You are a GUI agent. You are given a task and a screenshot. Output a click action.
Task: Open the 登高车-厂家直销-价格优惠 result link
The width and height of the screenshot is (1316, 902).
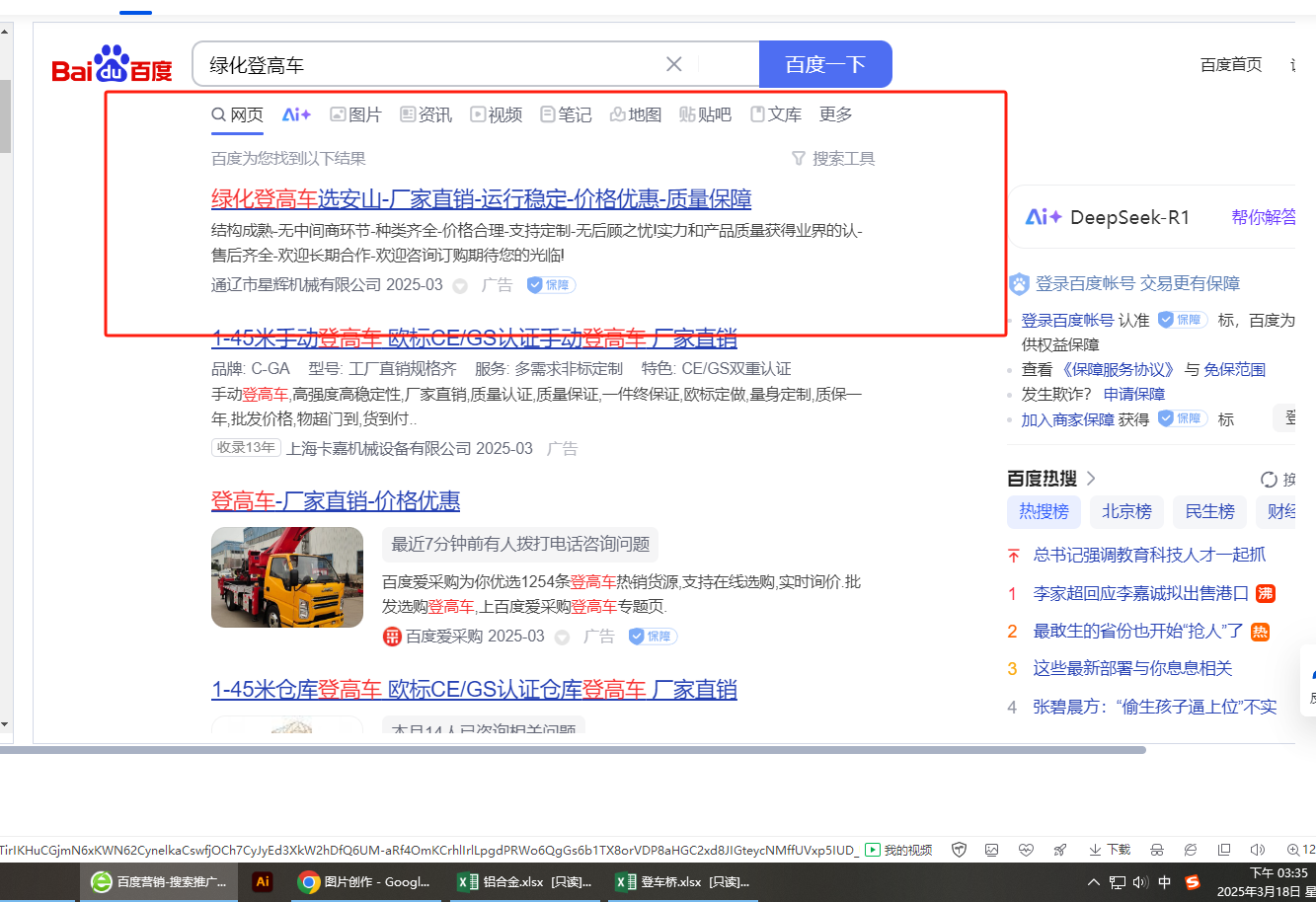click(x=336, y=500)
